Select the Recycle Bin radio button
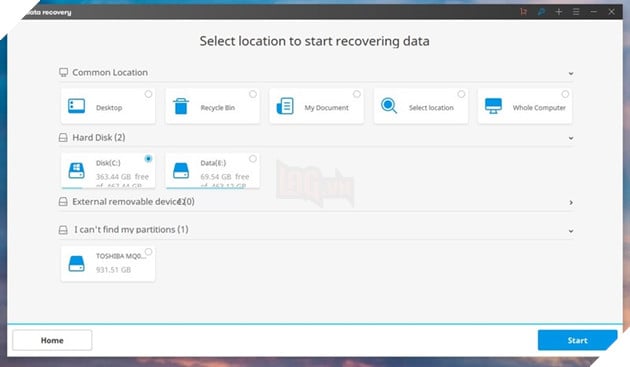630x367 pixels. (253, 94)
